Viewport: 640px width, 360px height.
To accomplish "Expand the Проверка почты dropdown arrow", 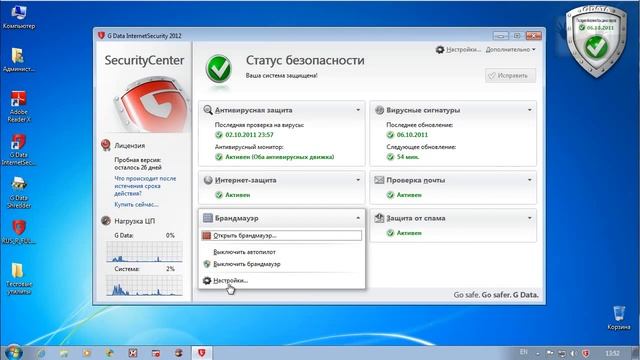I will click(529, 180).
